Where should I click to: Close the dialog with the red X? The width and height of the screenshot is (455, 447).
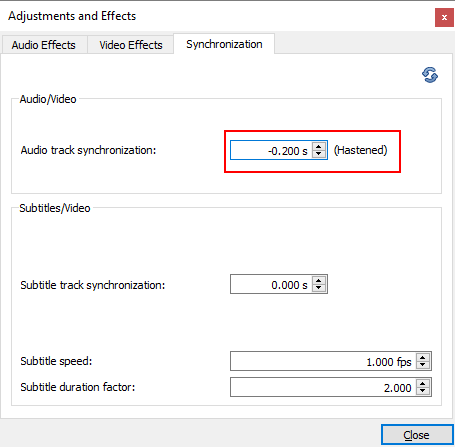click(x=444, y=17)
